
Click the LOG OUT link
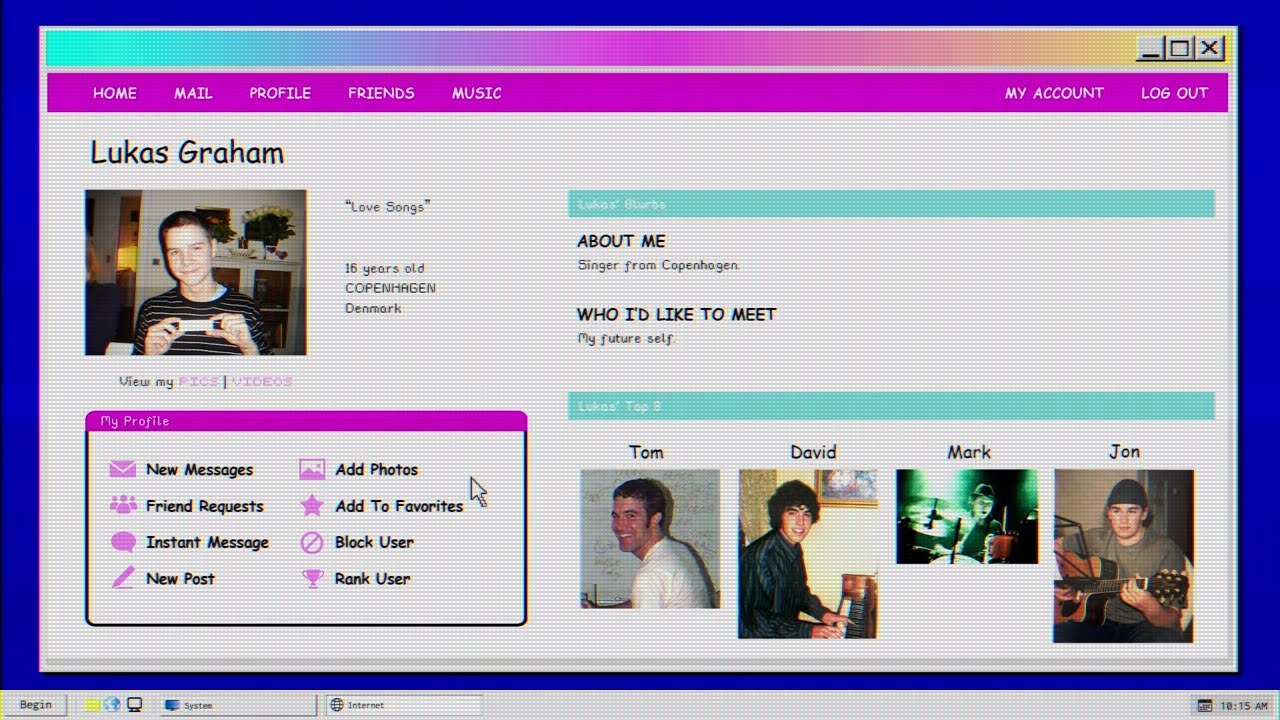[x=1174, y=93]
